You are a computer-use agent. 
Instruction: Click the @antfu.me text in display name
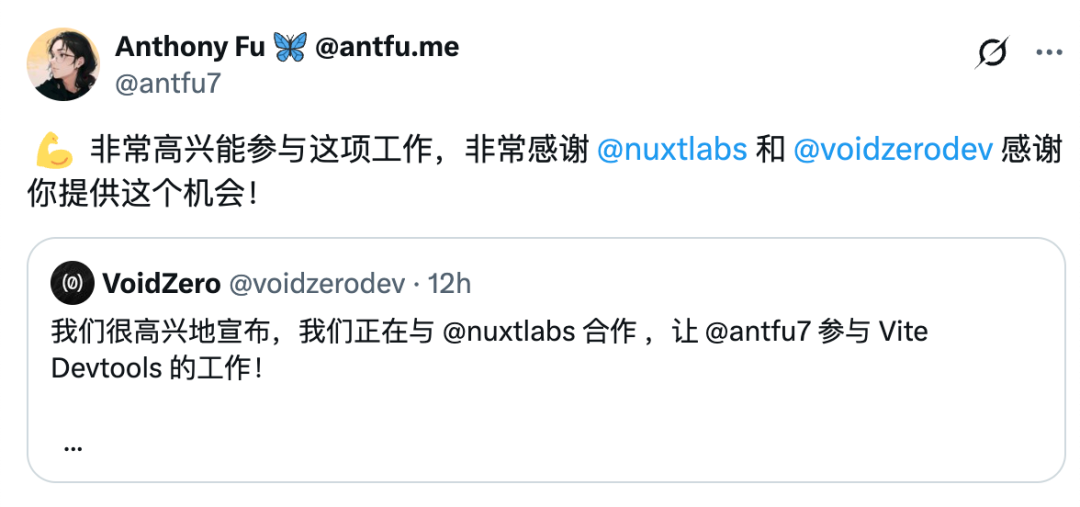coord(387,48)
